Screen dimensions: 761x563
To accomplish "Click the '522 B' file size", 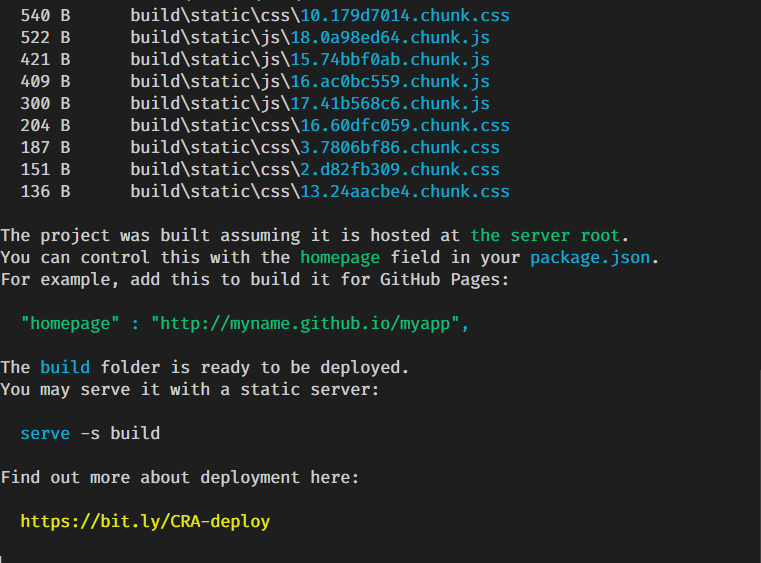I will click(x=45, y=37).
